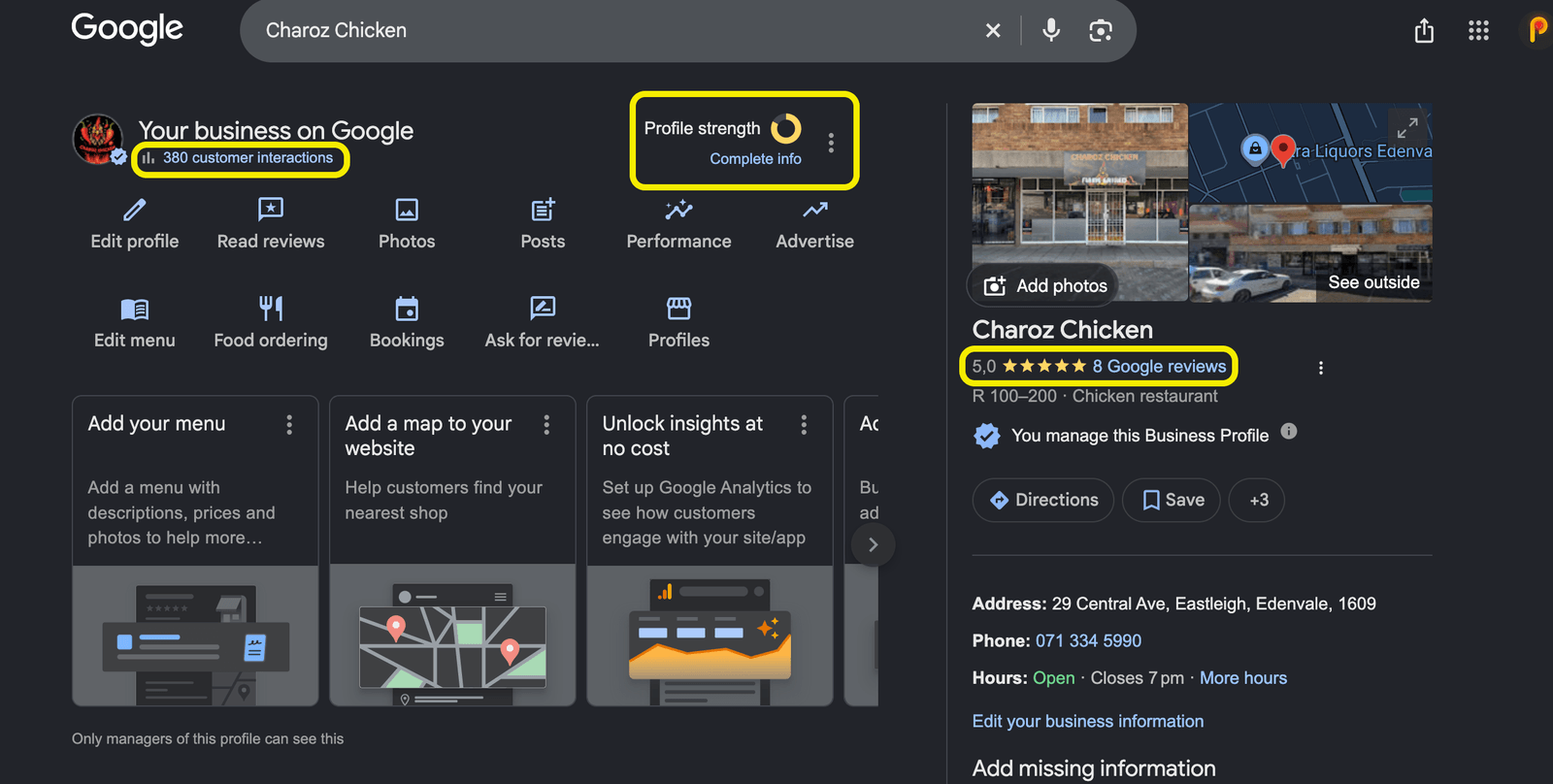Open options menu on Add your menu card
Screen dimensions: 1553x784
pos(289,424)
